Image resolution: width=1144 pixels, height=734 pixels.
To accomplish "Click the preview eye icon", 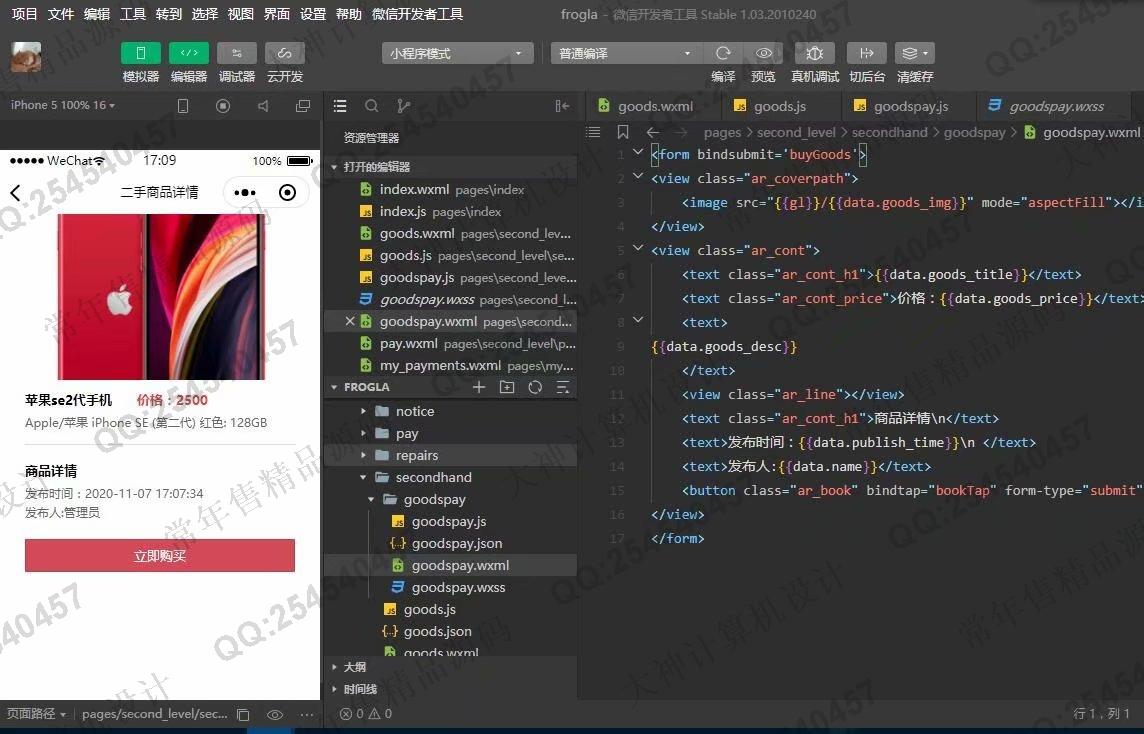I will point(764,53).
